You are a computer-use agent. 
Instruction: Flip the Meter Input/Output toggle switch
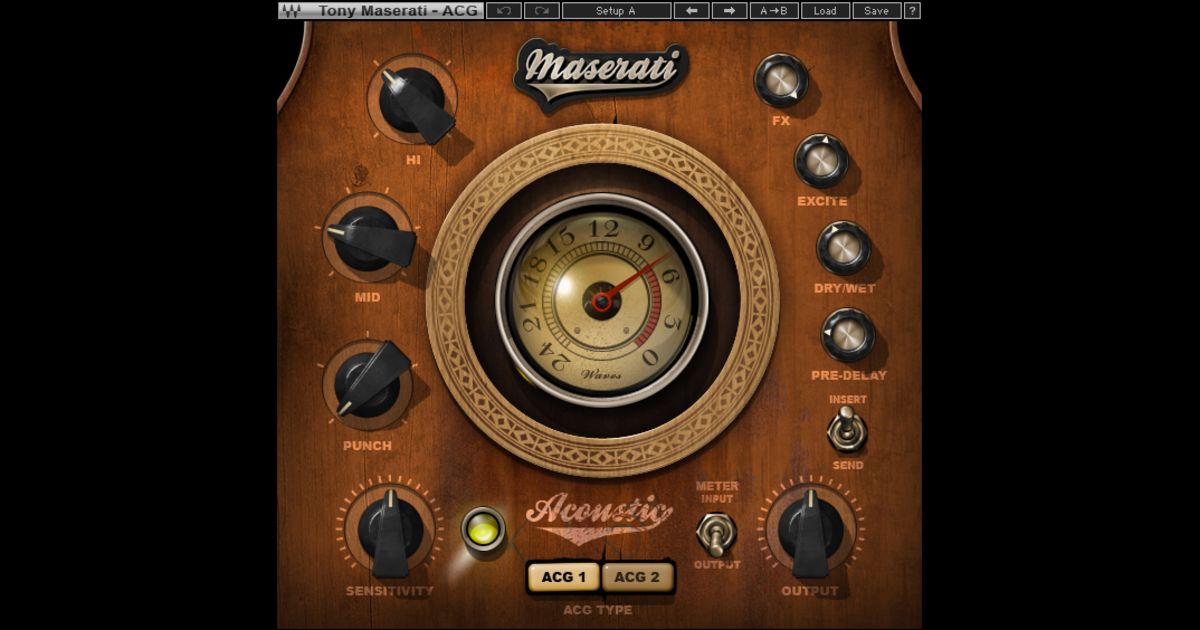[x=716, y=532]
